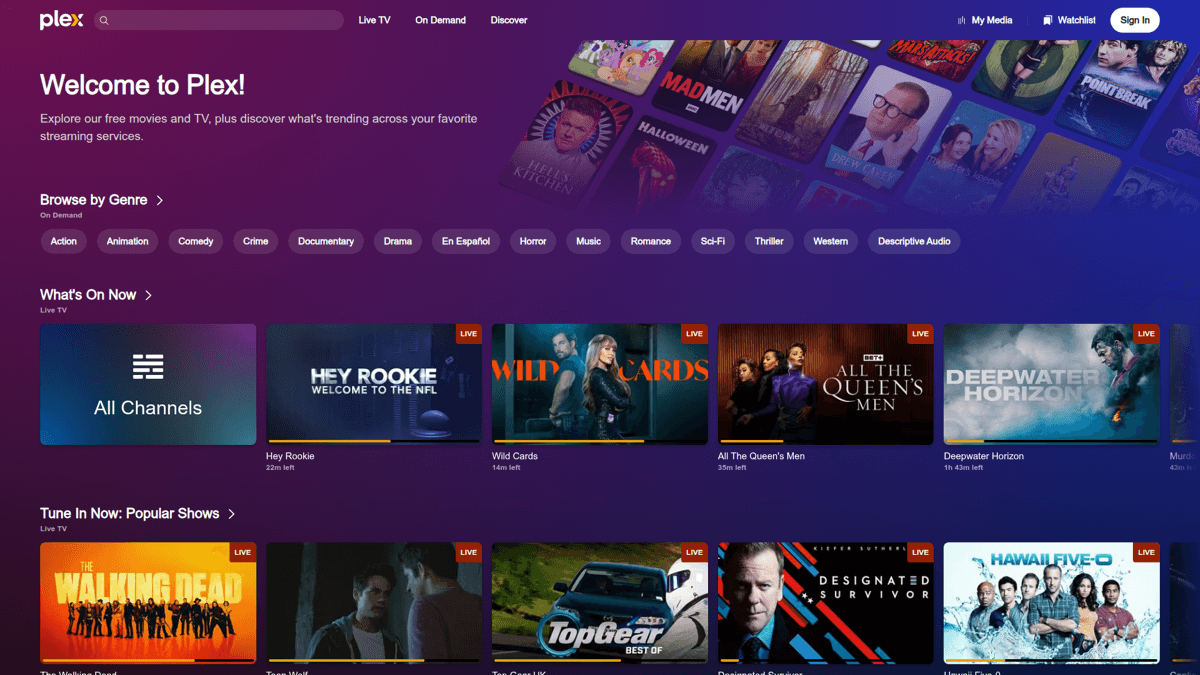Screen dimensions: 1200x675
Task: Go to the On Demand section
Action: pos(440,20)
